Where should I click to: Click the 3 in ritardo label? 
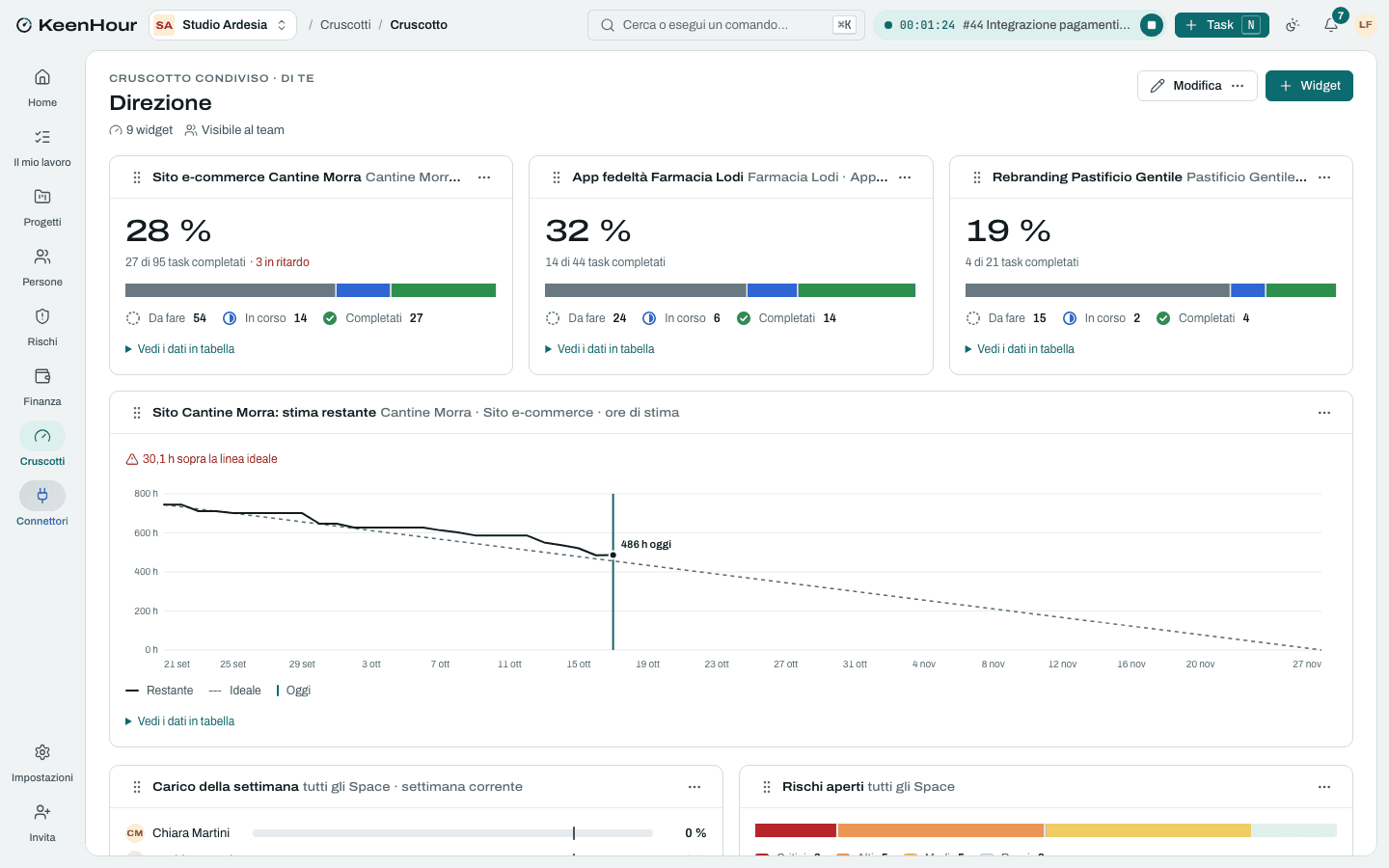tap(283, 262)
